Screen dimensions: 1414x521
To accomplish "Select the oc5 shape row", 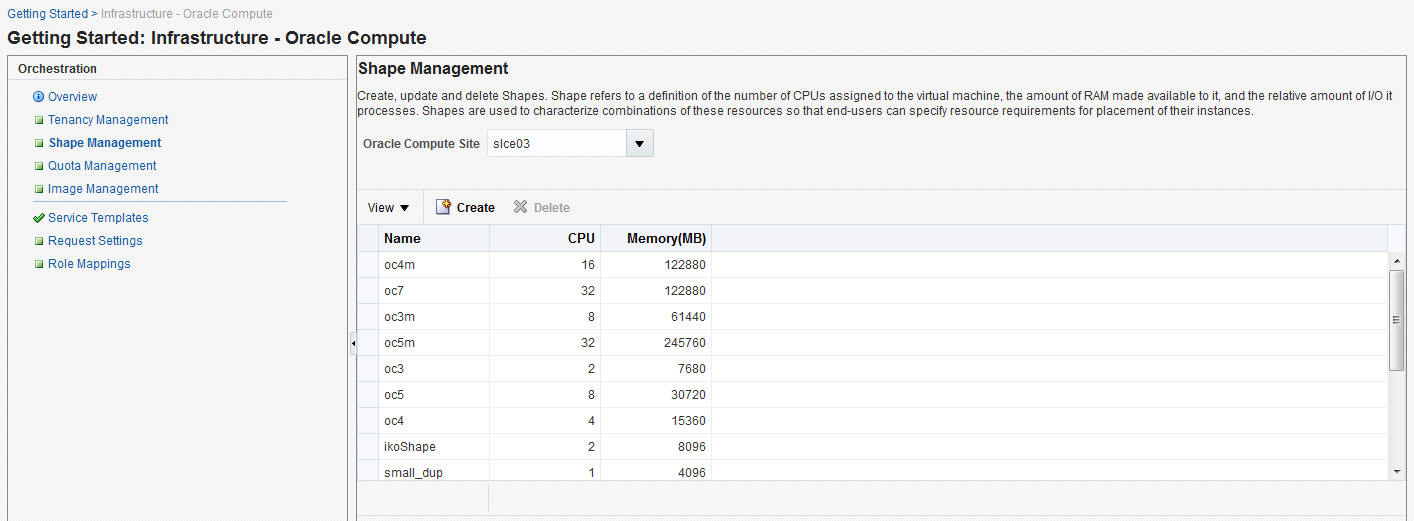I will coord(873,395).
